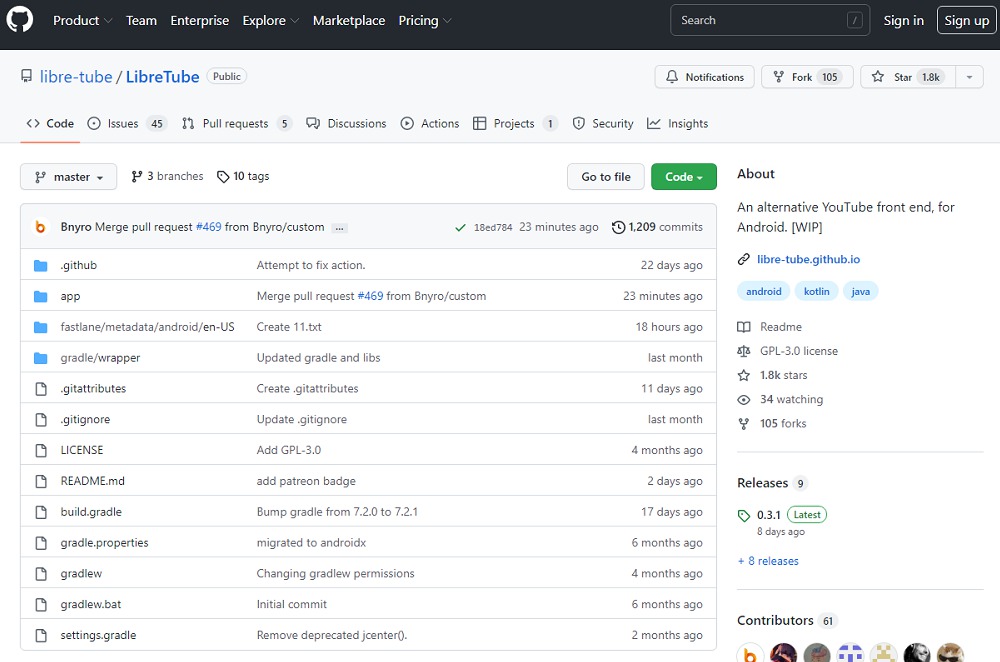Open the libre-tube.github.io website link

(x=808, y=260)
